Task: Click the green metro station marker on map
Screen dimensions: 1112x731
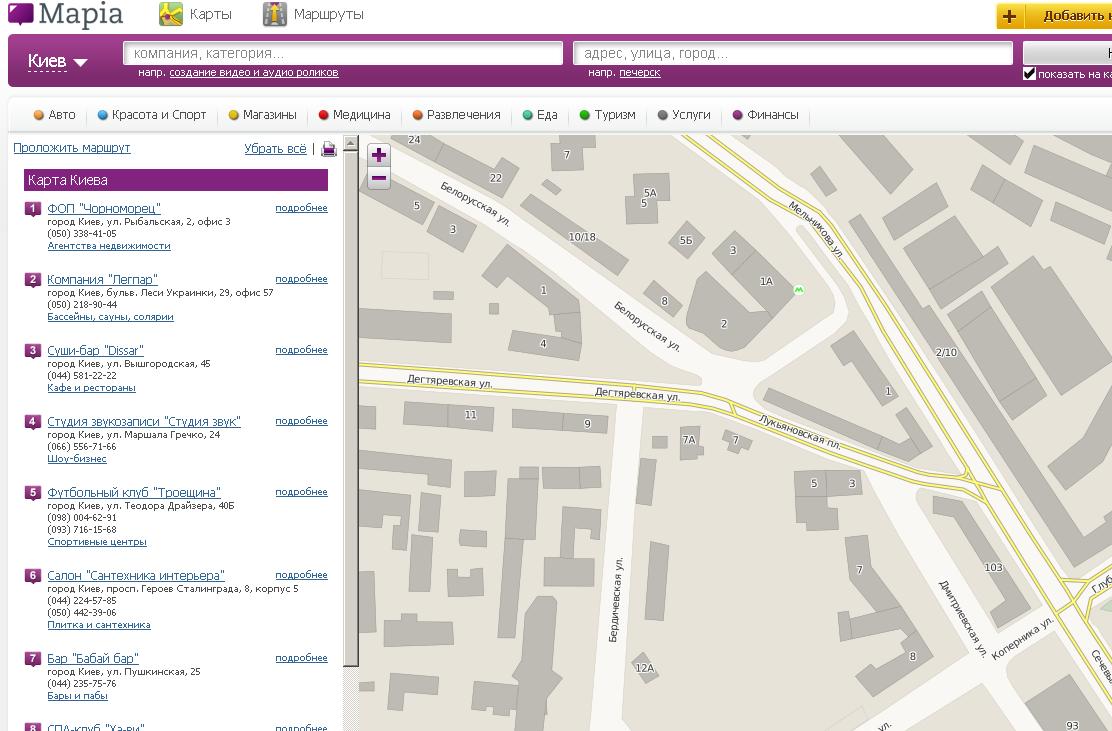Action: coord(798,290)
